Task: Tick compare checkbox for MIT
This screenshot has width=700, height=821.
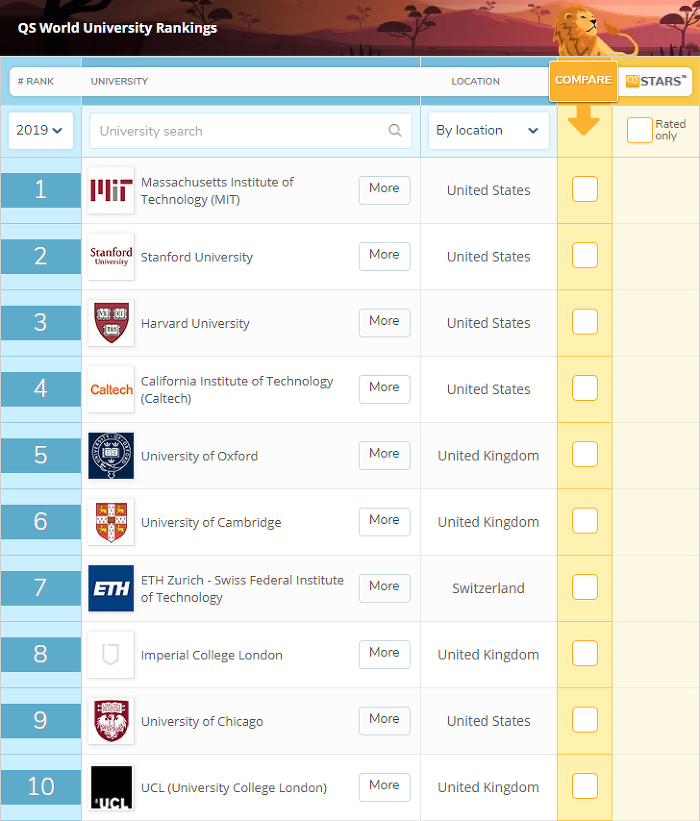Action: (x=585, y=189)
